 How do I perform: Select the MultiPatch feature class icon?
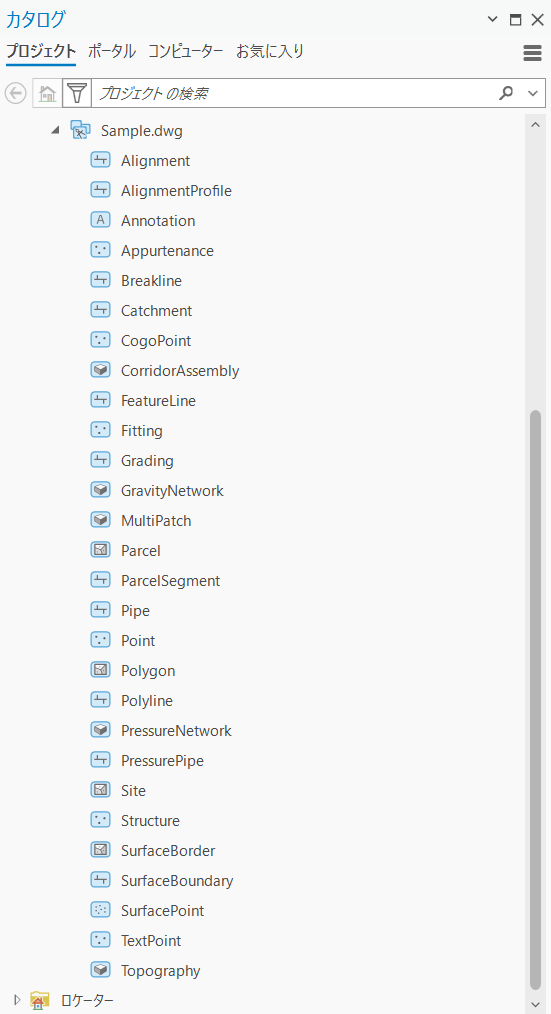pos(100,520)
